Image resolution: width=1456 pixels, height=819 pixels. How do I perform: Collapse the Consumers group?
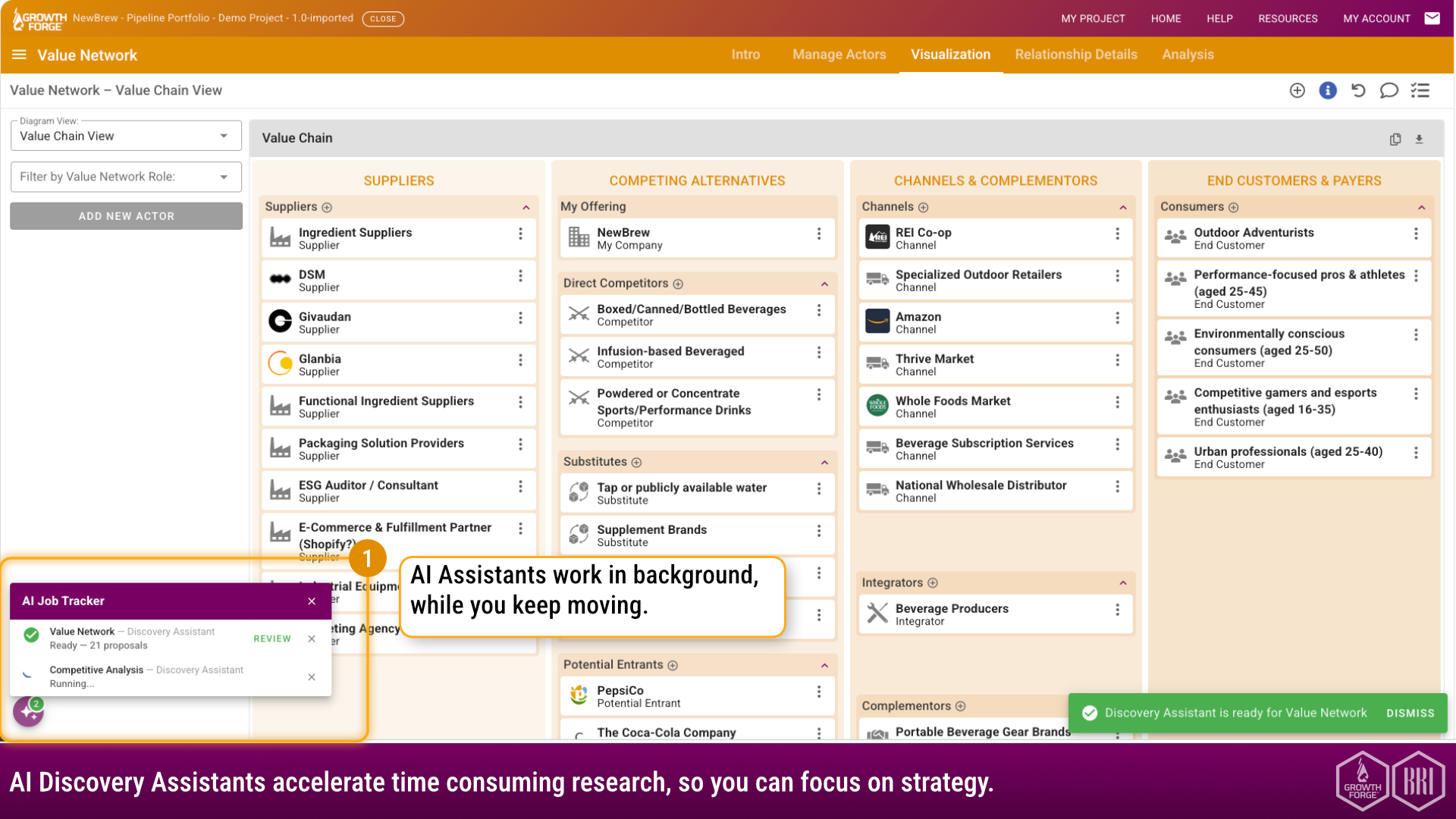click(1422, 208)
